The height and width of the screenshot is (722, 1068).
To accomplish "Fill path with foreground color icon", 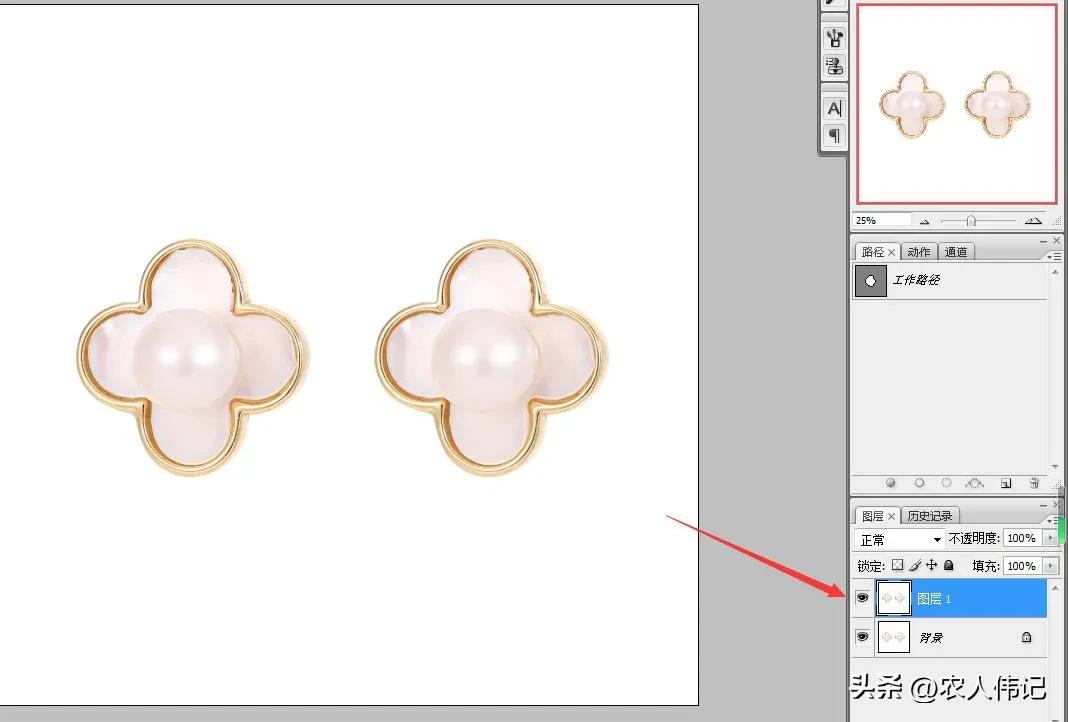I will [890, 483].
